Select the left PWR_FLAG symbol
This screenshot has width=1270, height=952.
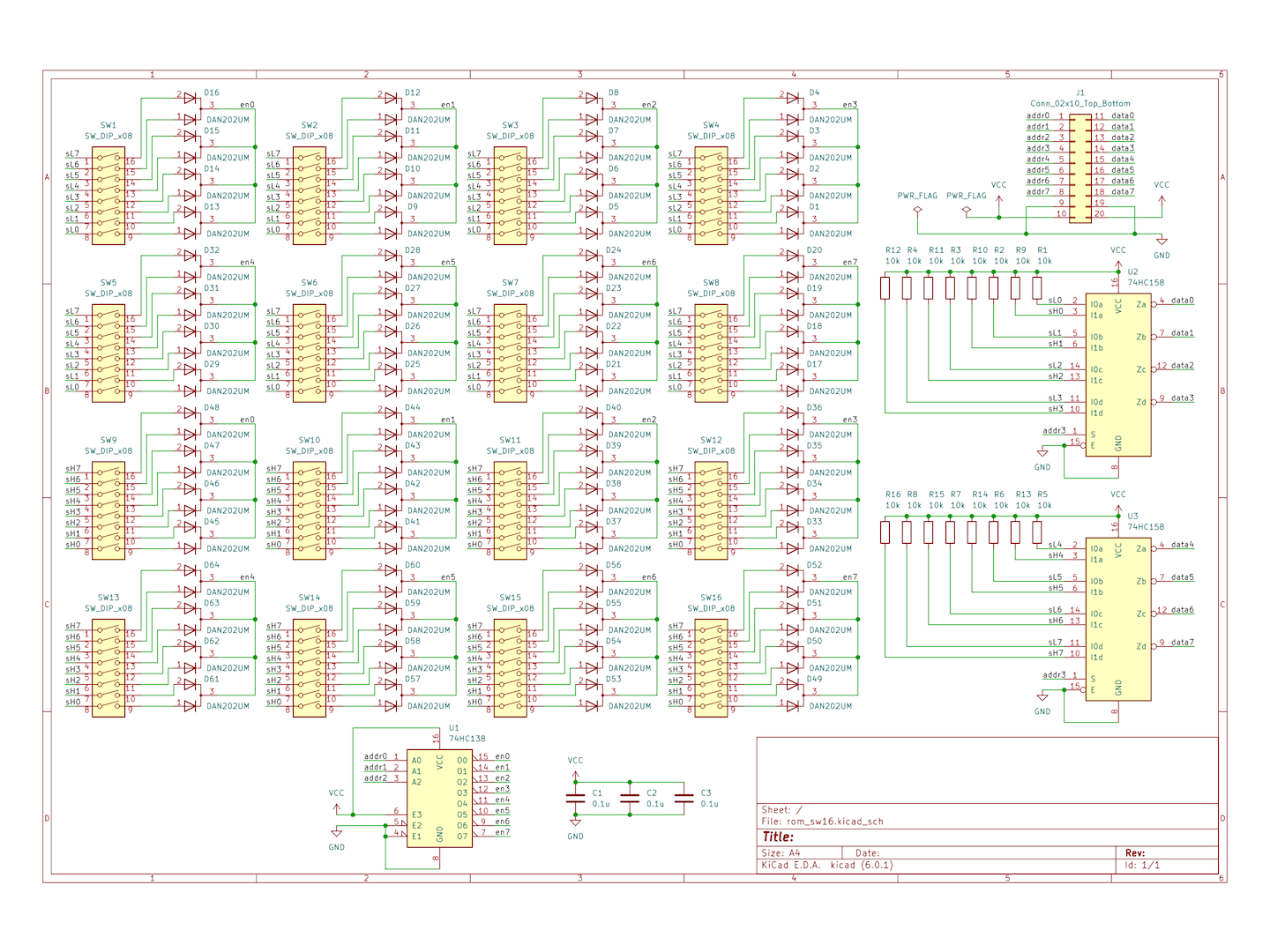tap(917, 210)
